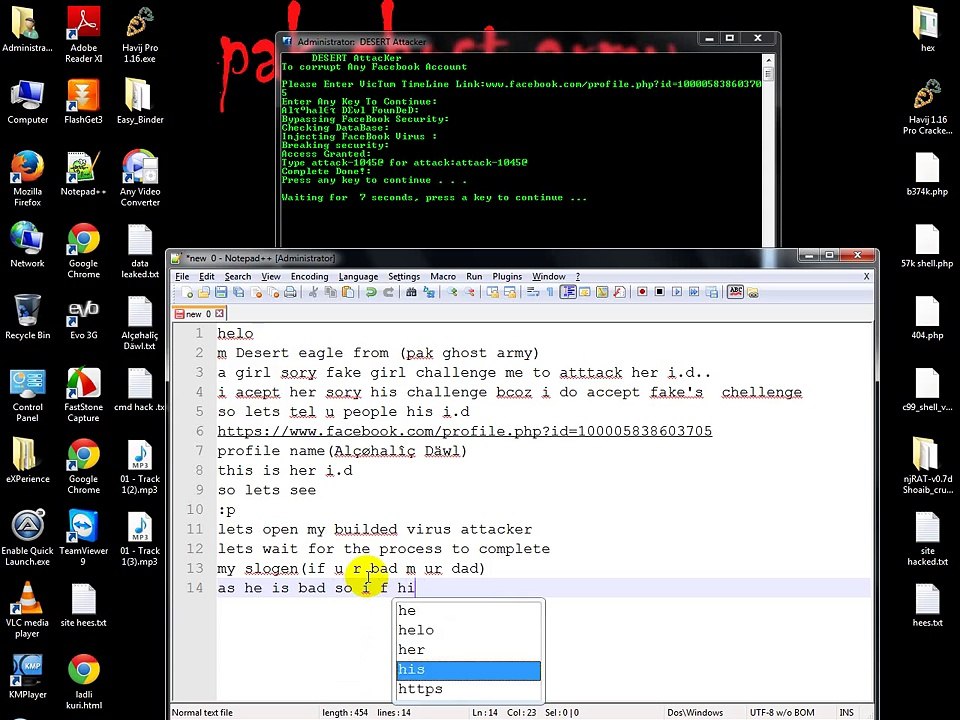960x720 pixels.
Task: Save the document with the Save icon
Action: 221,293
